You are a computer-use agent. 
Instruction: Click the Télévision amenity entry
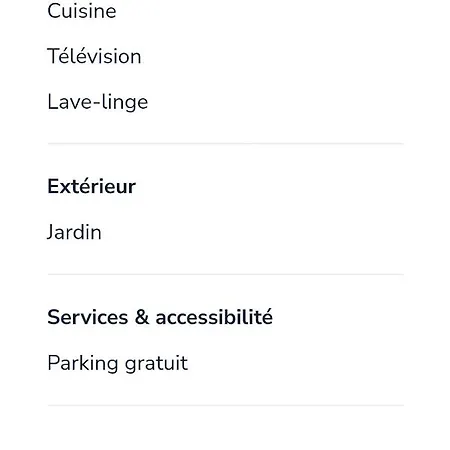pos(94,56)
